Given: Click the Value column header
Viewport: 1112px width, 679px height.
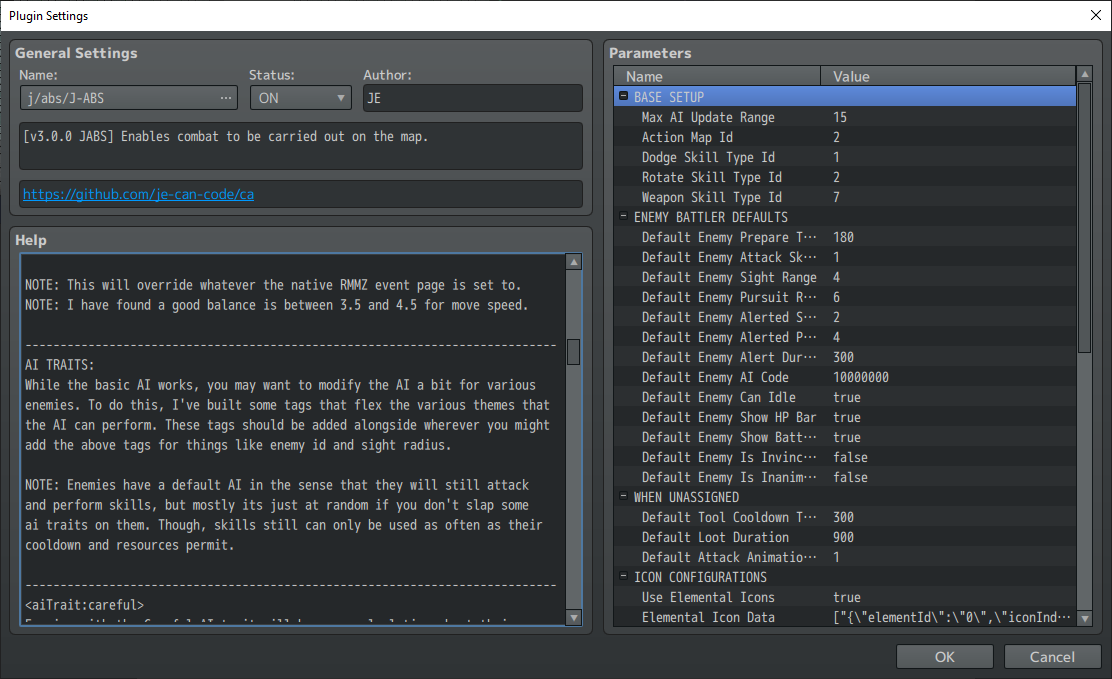Looking at the screenshot, I should (x=948, y=76).
